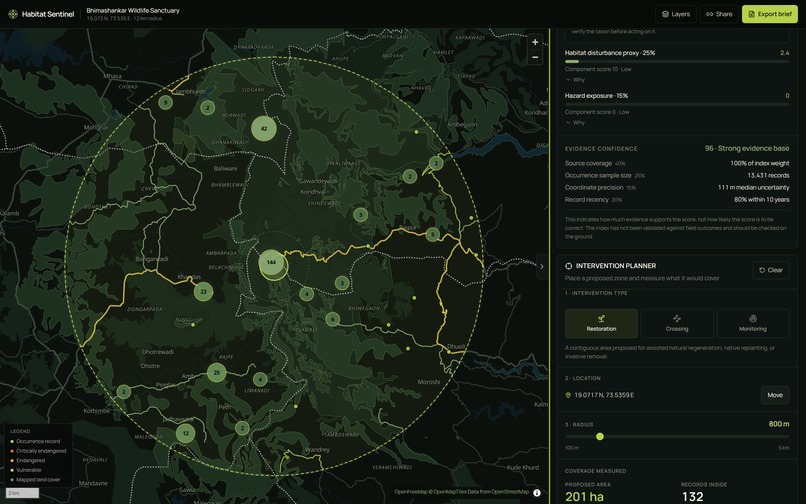Click Critically endangered legend entry
The width and height of the screenshot is (806, 504).
coord(38,451)
